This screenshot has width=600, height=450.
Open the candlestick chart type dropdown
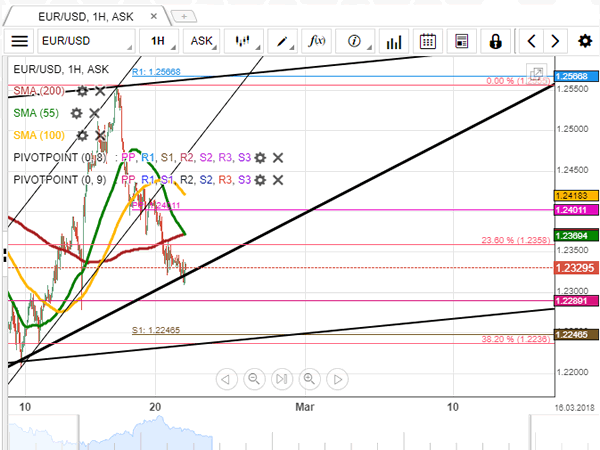(245, 41)
